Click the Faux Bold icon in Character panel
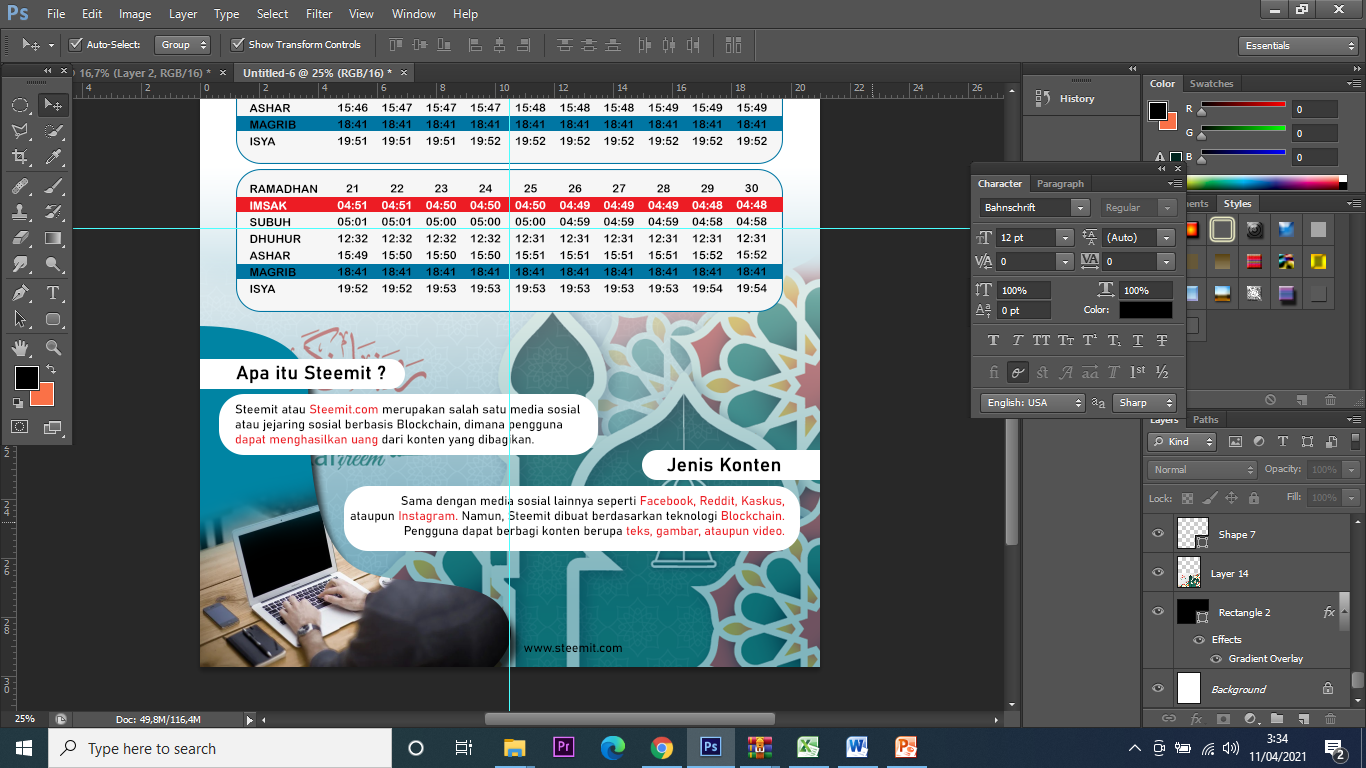This screenshot has width=1366, height=768. coord(993,341)
